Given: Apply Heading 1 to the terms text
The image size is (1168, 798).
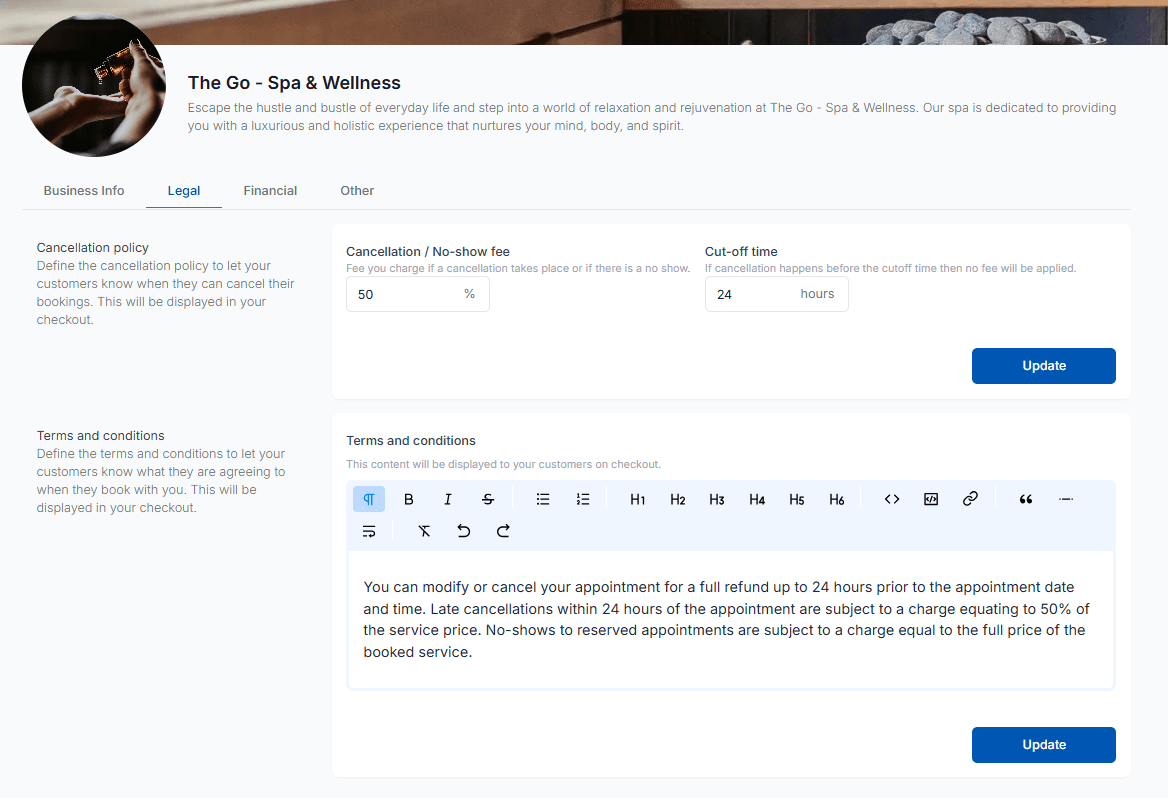Looking at the screenshot, I should point(637,498).
